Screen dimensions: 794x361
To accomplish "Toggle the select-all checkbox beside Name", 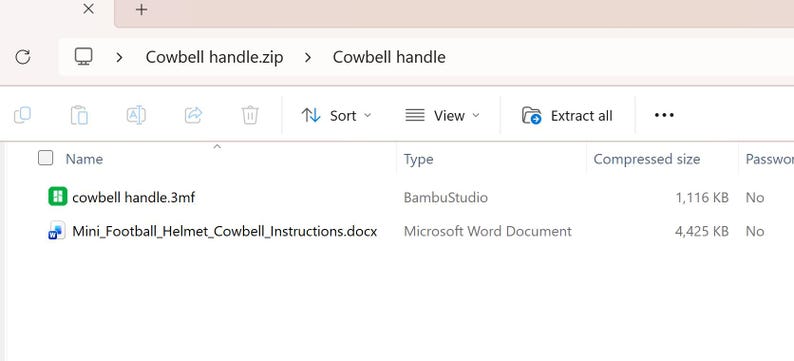I will tap(46, 158).
